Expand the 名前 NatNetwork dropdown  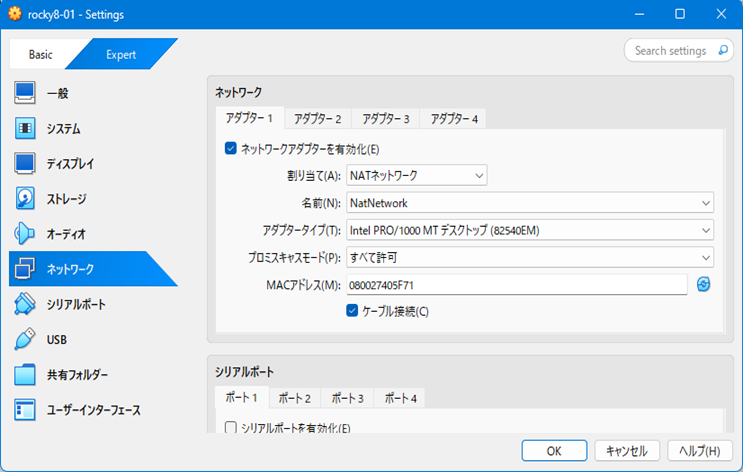(x=530, y=203)
